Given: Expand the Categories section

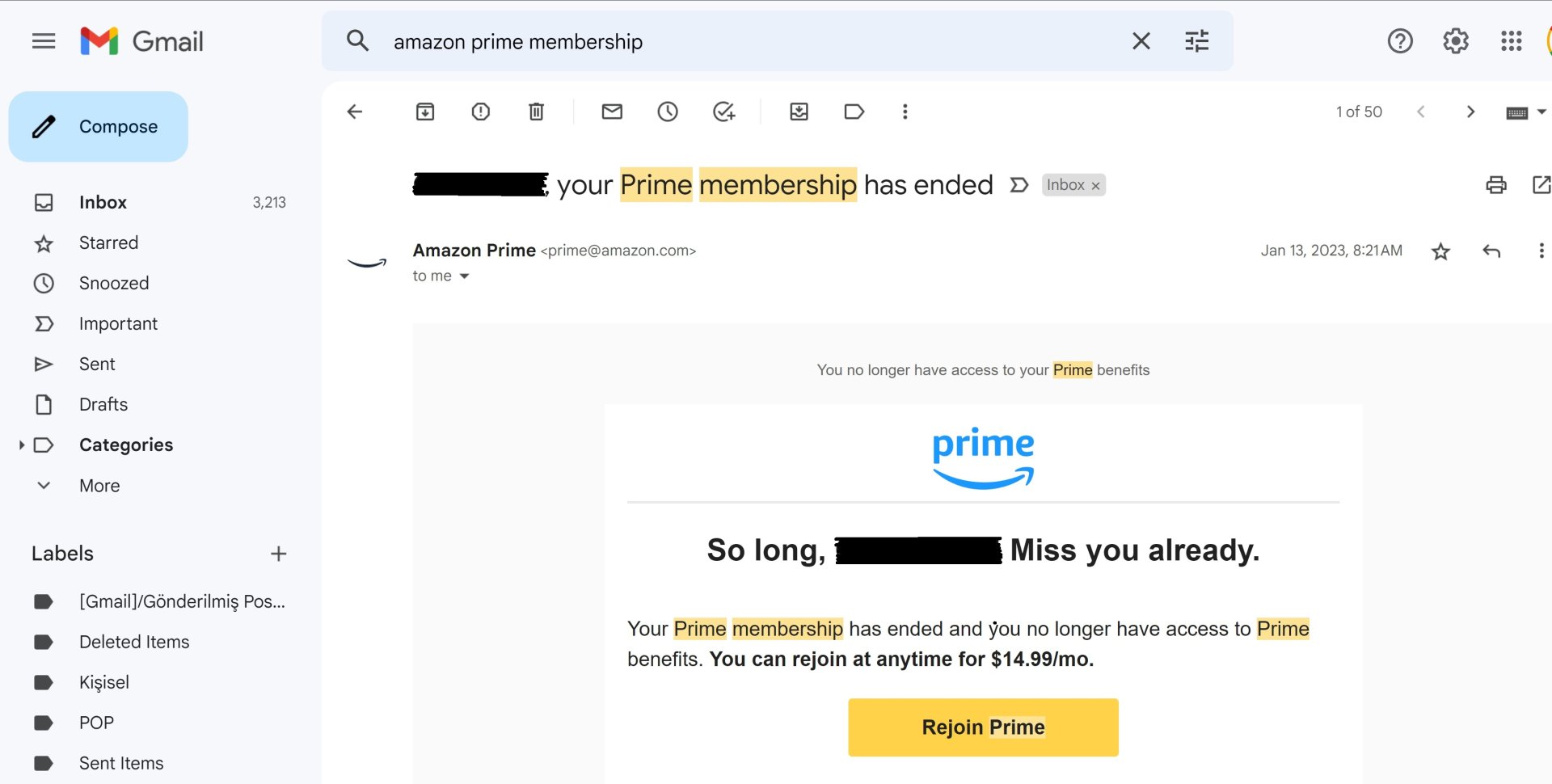Looking at the screenshot, I should pyautogui.click(x=22, y=445).
